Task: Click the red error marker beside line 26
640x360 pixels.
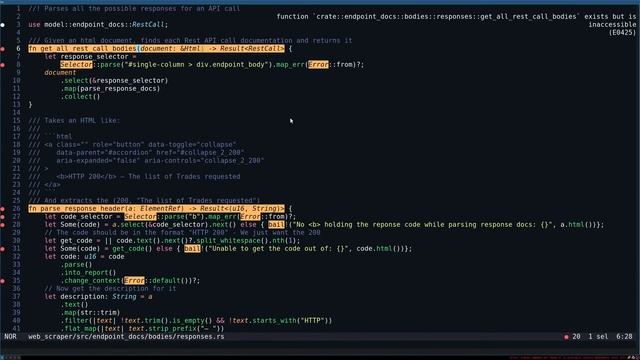Action: [2, 209]
